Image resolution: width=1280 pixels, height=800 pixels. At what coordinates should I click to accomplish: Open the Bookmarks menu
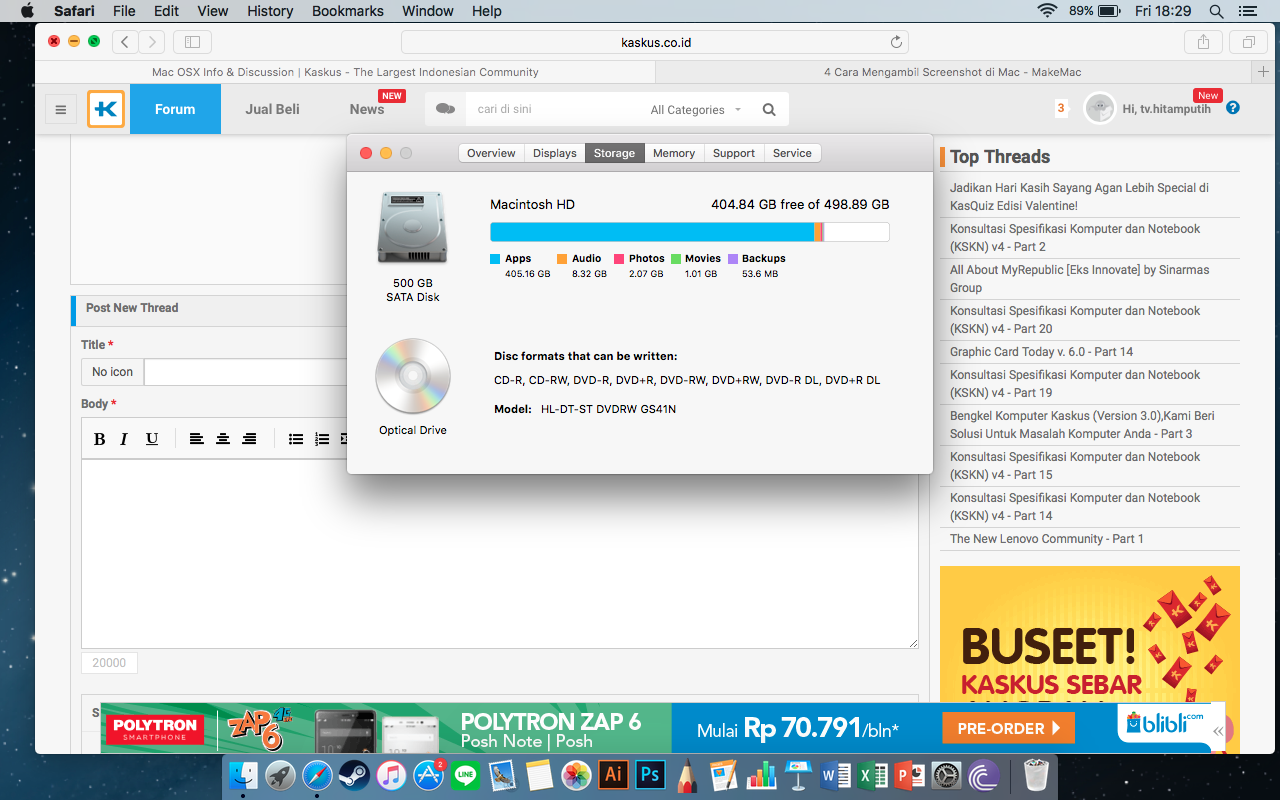pyautogui.click(x=348, y=11)
